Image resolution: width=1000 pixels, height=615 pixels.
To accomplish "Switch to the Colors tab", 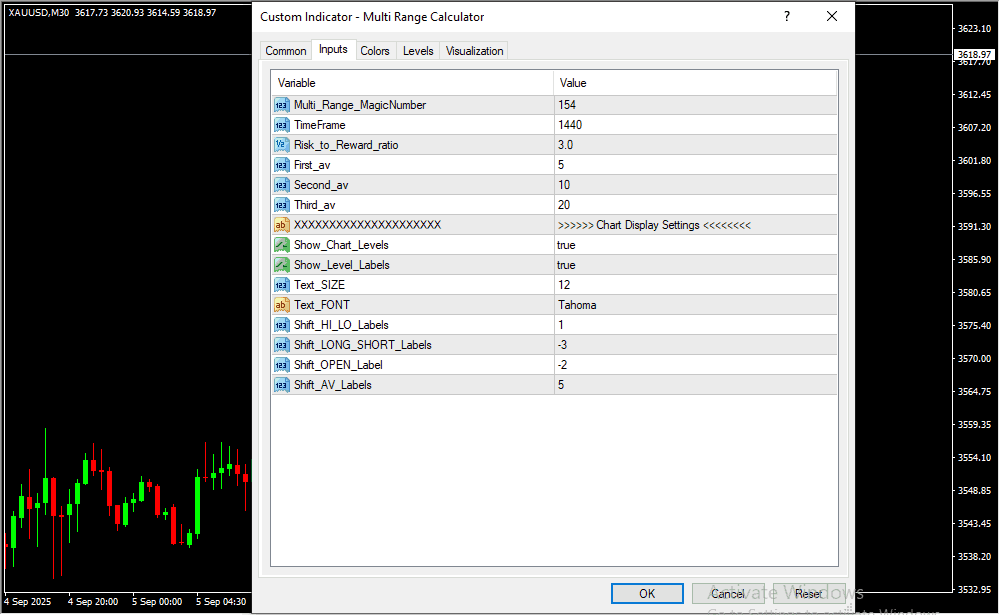I will [375, 51].
